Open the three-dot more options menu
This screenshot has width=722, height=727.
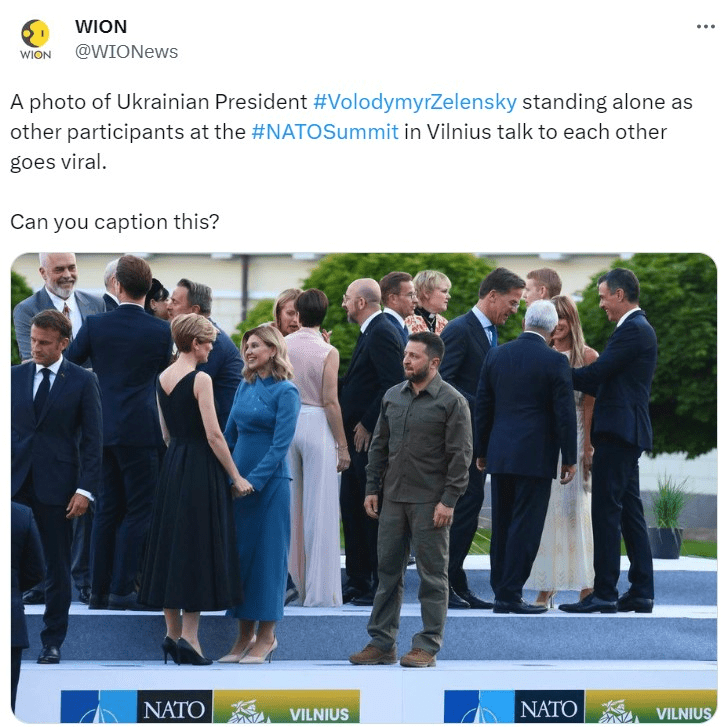[x=706, y=27]
